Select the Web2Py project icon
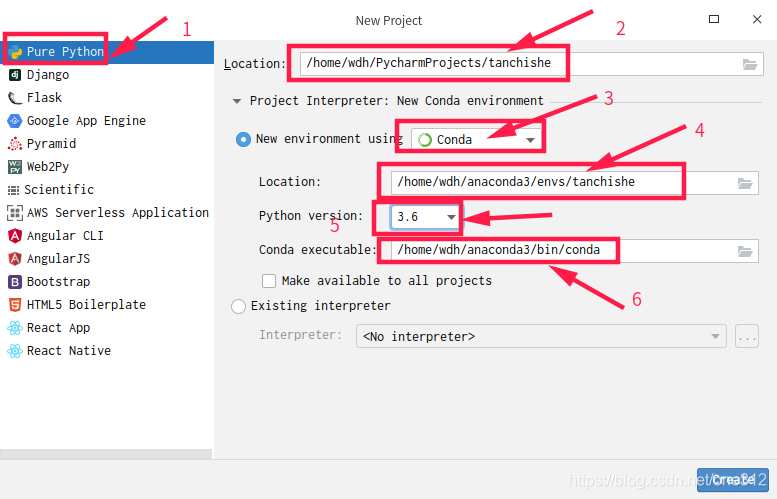777x499 pixels. [15, 166]
